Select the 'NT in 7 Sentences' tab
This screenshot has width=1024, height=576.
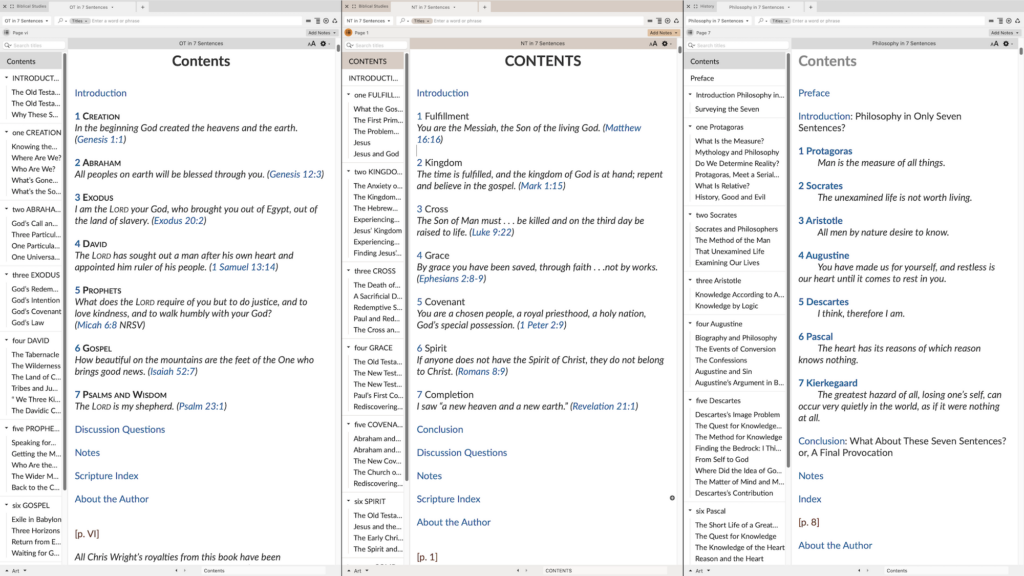point(430,7)
